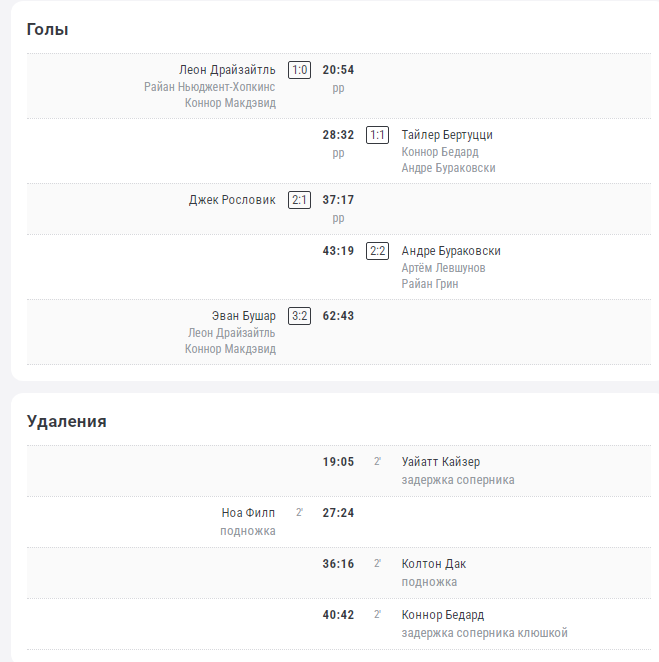Open Эван Бушар player page
Screen dimensions: 659x662
point(244,316)
